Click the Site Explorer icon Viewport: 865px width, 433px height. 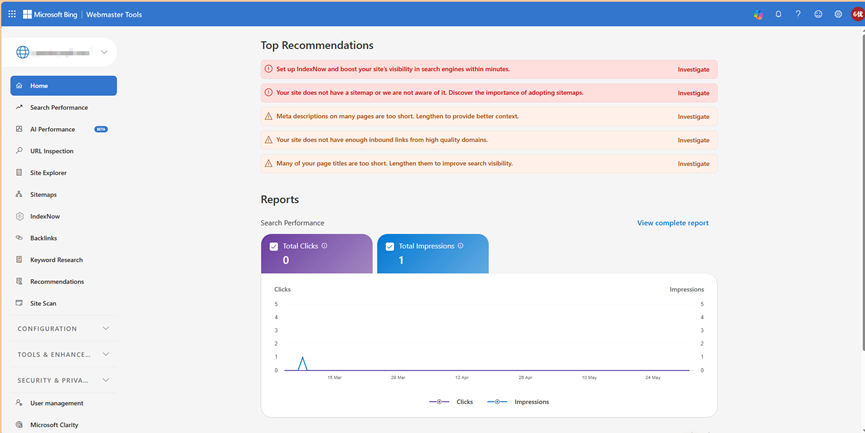pos(19,173)
